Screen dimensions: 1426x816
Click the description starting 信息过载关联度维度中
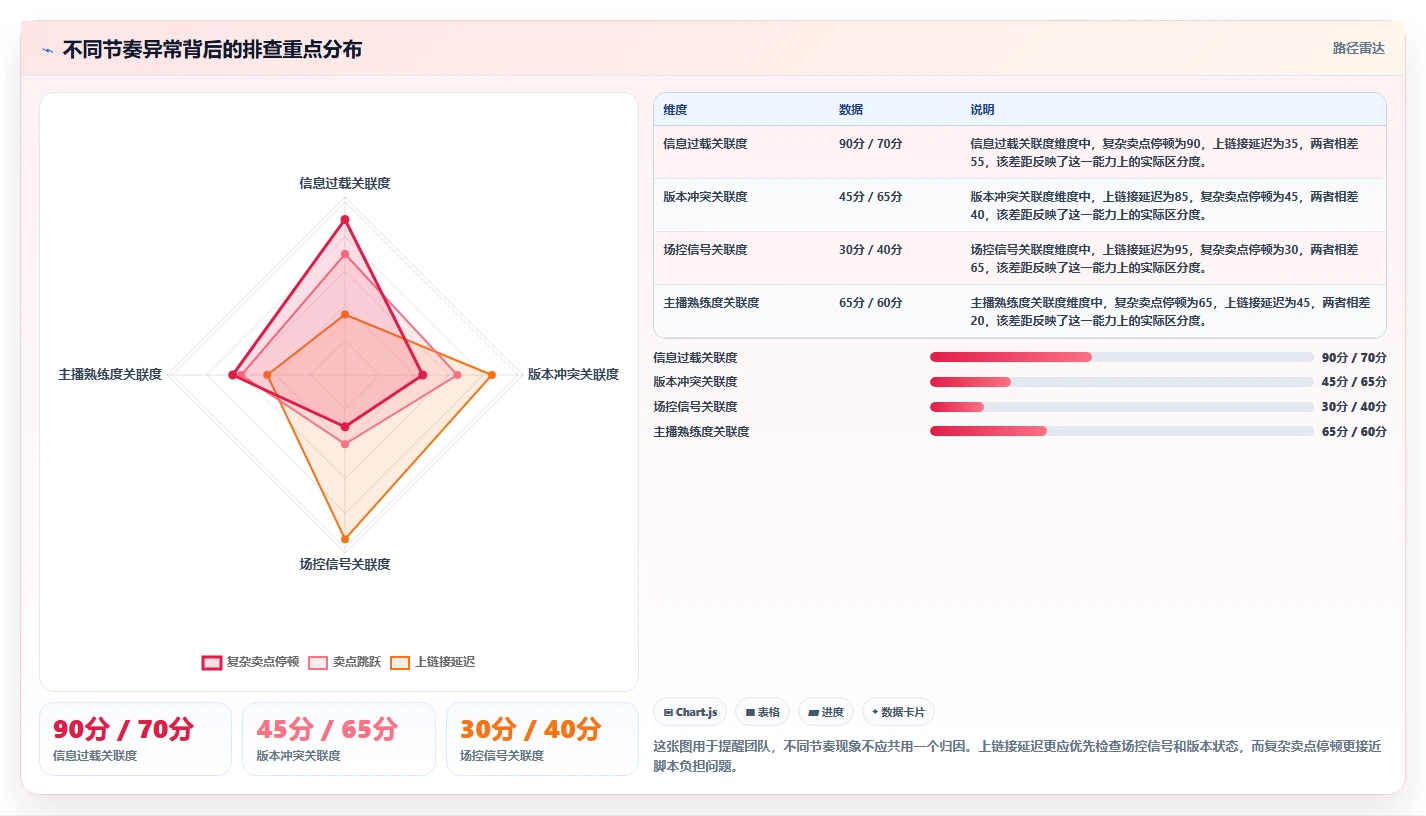point(1164,152)
